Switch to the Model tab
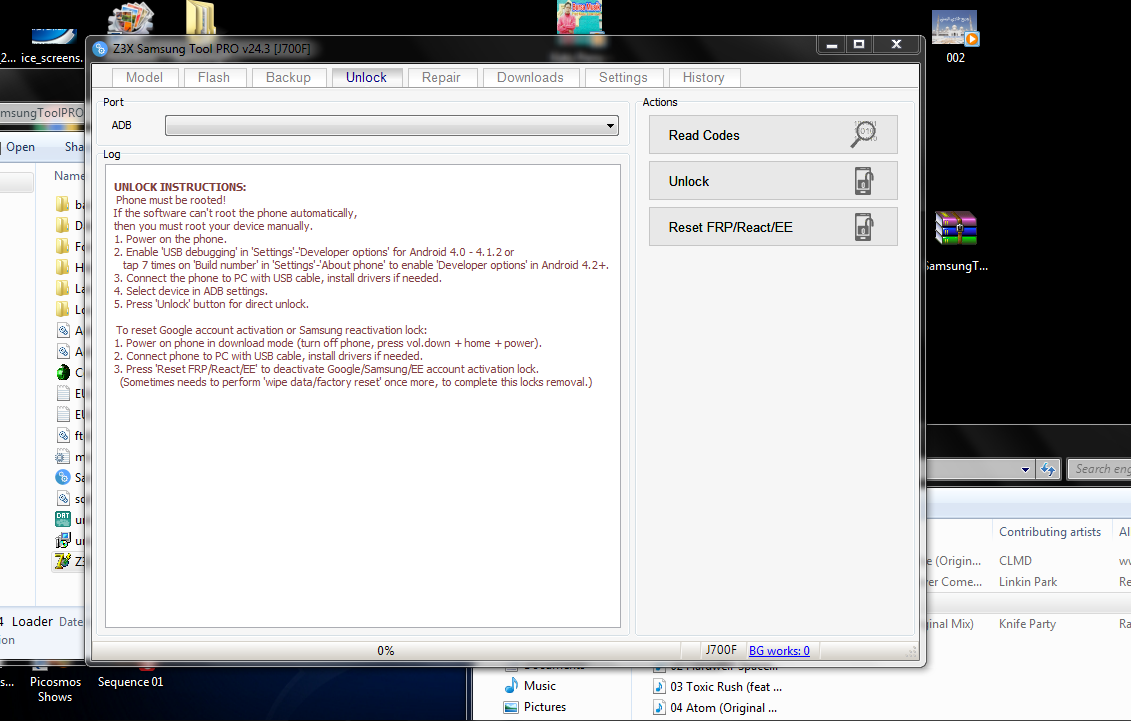This screenshot has width=1131, height=721. point(145,77)
